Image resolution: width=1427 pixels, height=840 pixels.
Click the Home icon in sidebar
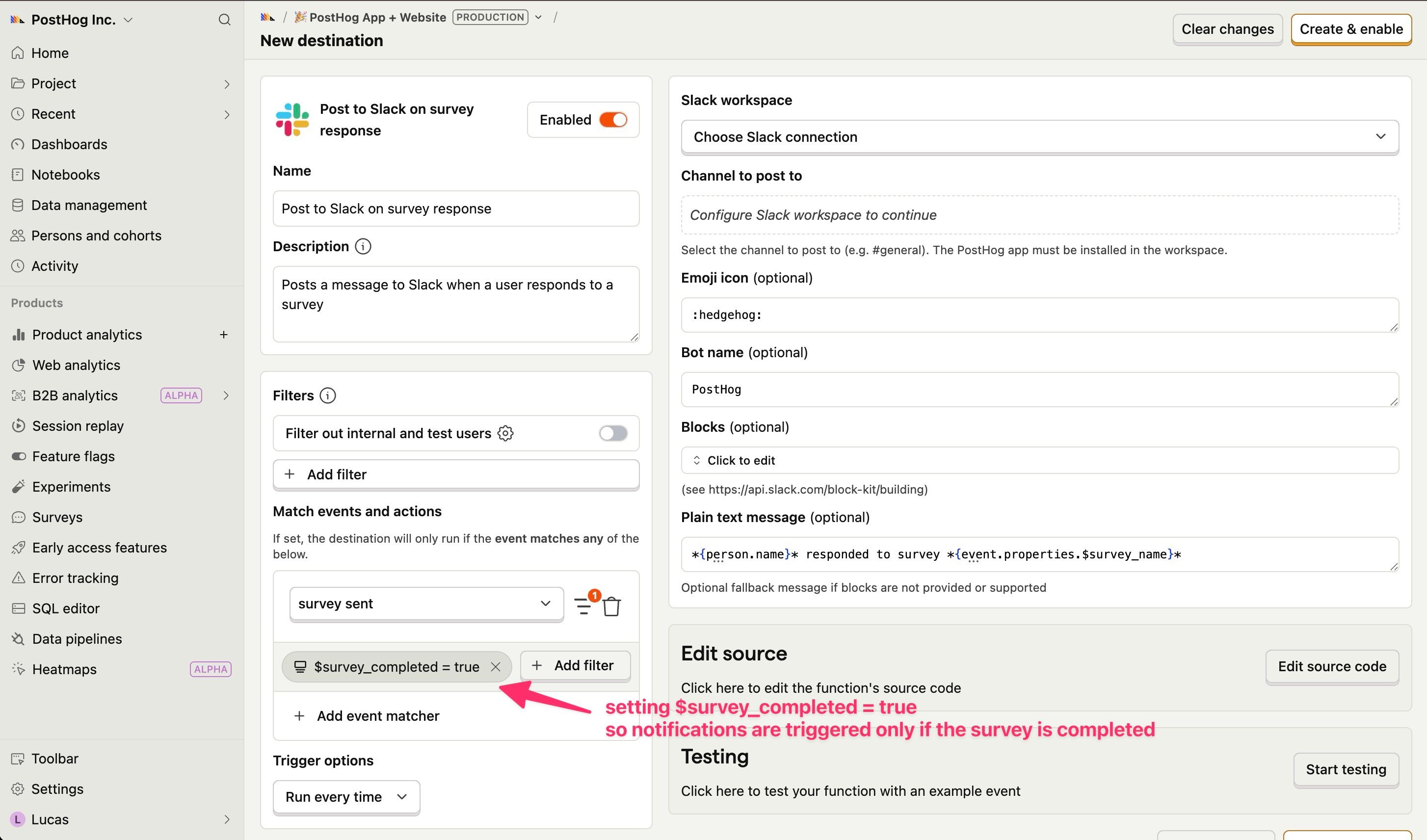18,52
